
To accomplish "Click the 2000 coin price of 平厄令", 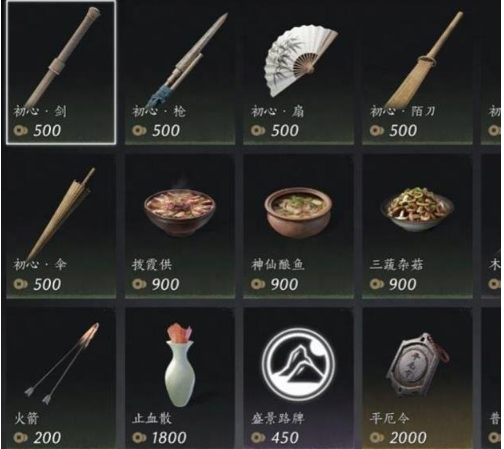I will 408,438.
